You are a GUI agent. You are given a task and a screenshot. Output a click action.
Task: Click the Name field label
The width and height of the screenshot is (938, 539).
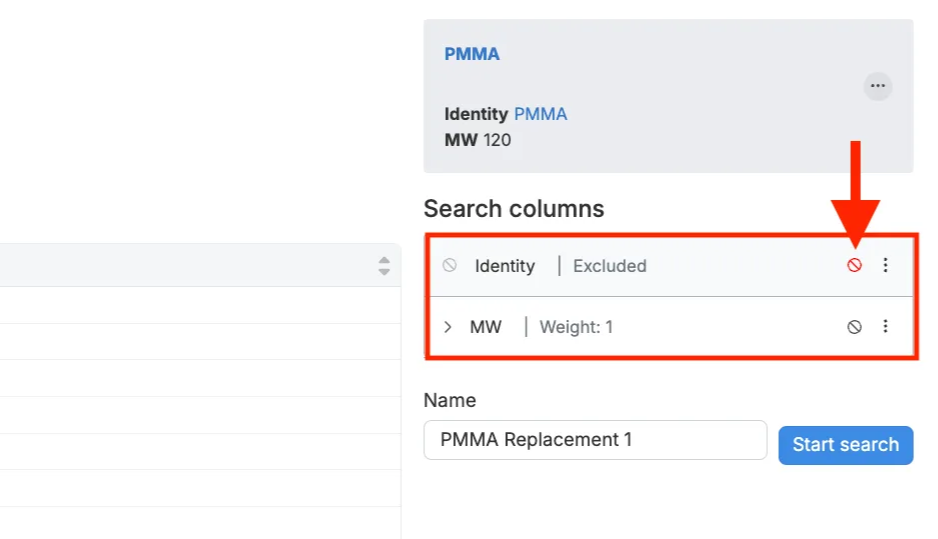point(450,400)
